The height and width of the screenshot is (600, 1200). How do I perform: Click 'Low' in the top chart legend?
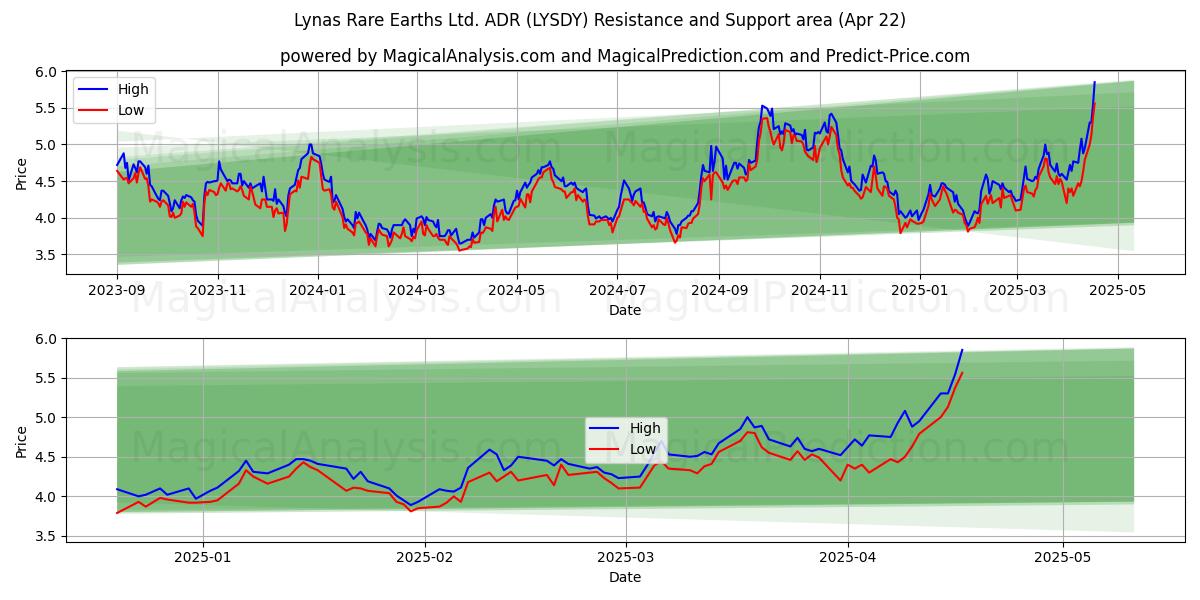tap(131, 110)
